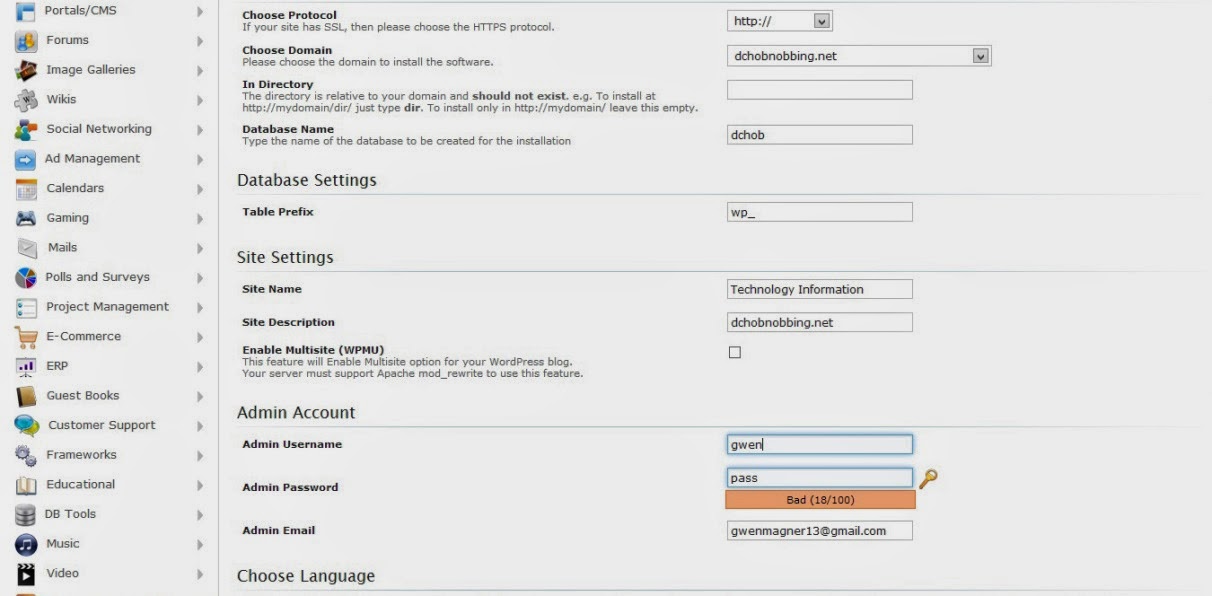Click the Forums category icon
The image size is (1212, 596).
[26, 41]
